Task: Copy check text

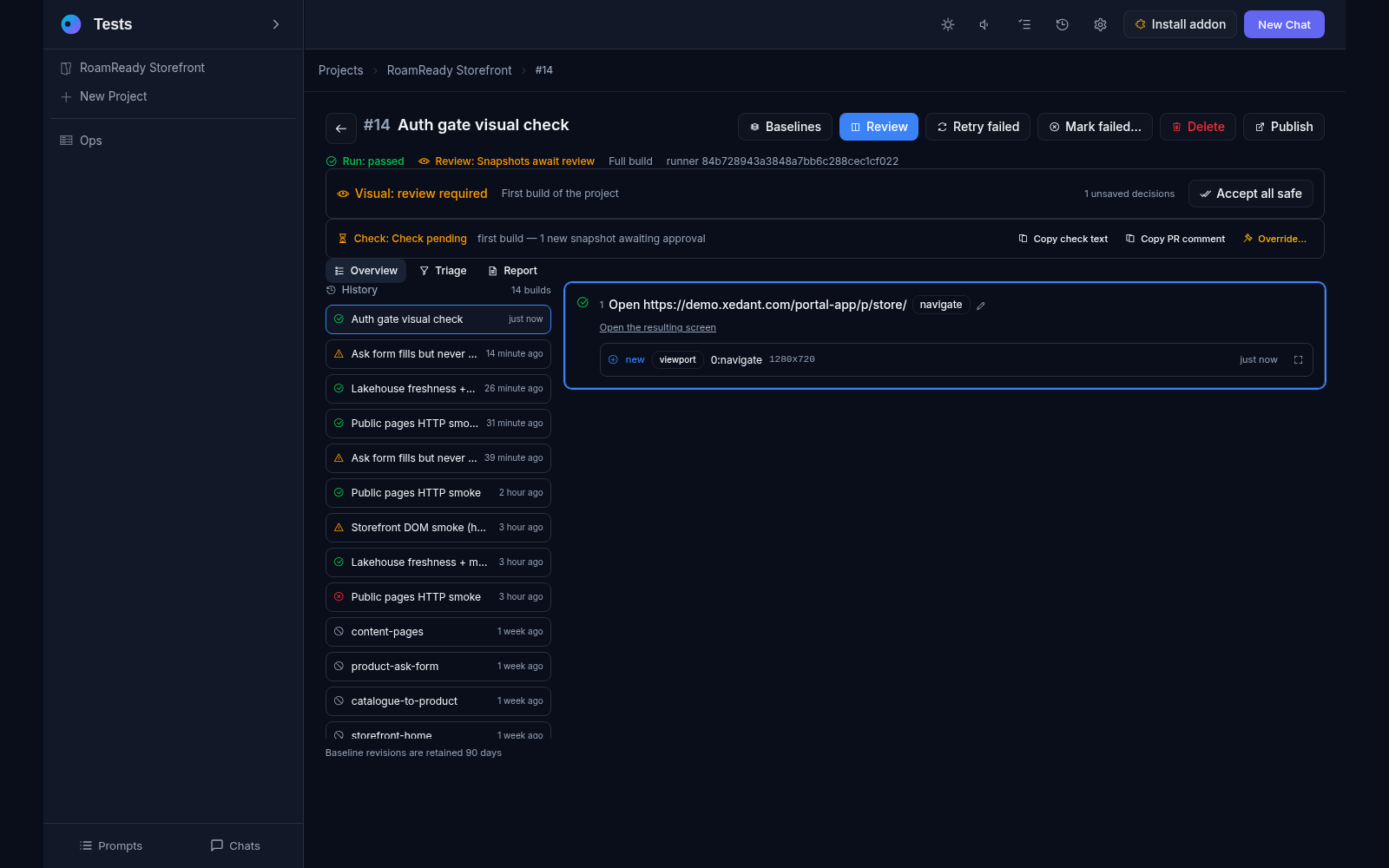Action: tap(1063, 239)
